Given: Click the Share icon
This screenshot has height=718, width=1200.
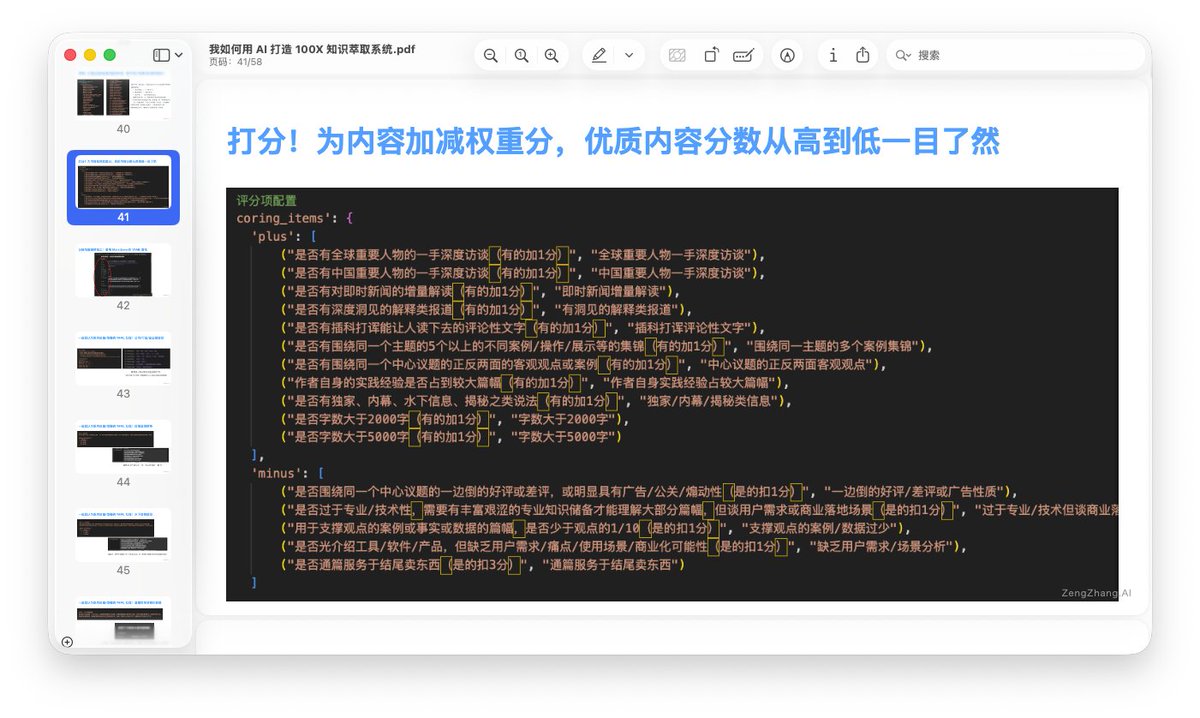Looking at the screenshot, I should [x=861, y=55].
